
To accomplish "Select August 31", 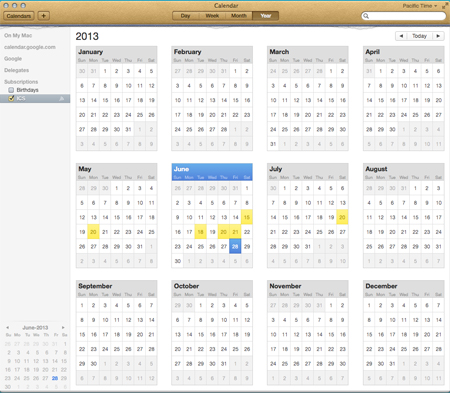I will 438,247.
